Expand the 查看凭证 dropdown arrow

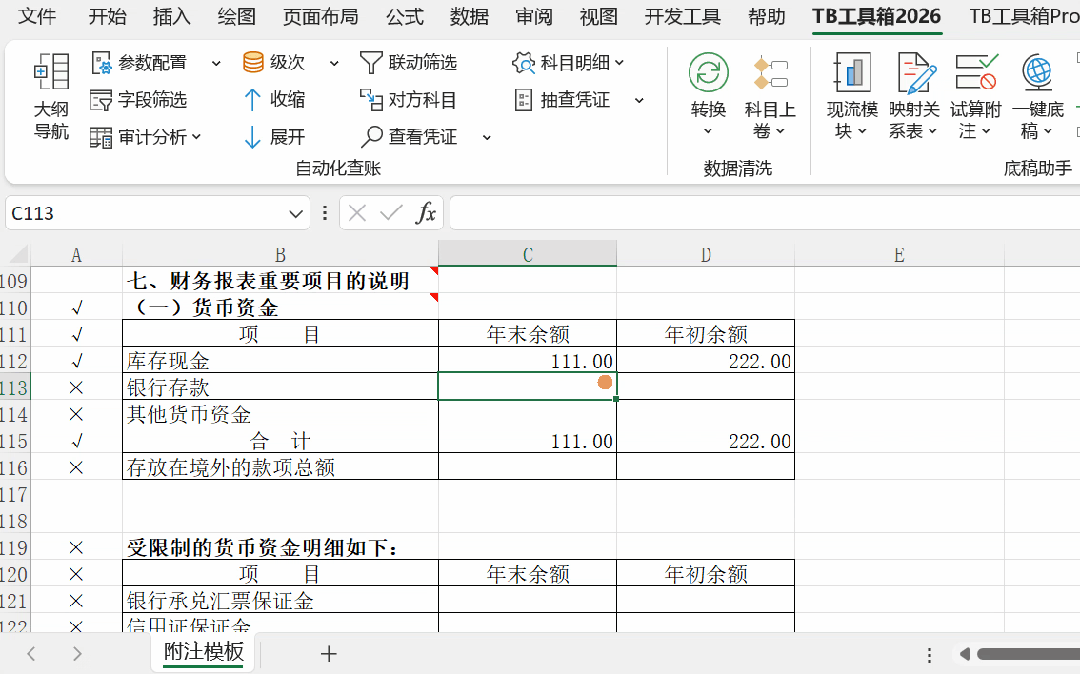coord(486,138)
